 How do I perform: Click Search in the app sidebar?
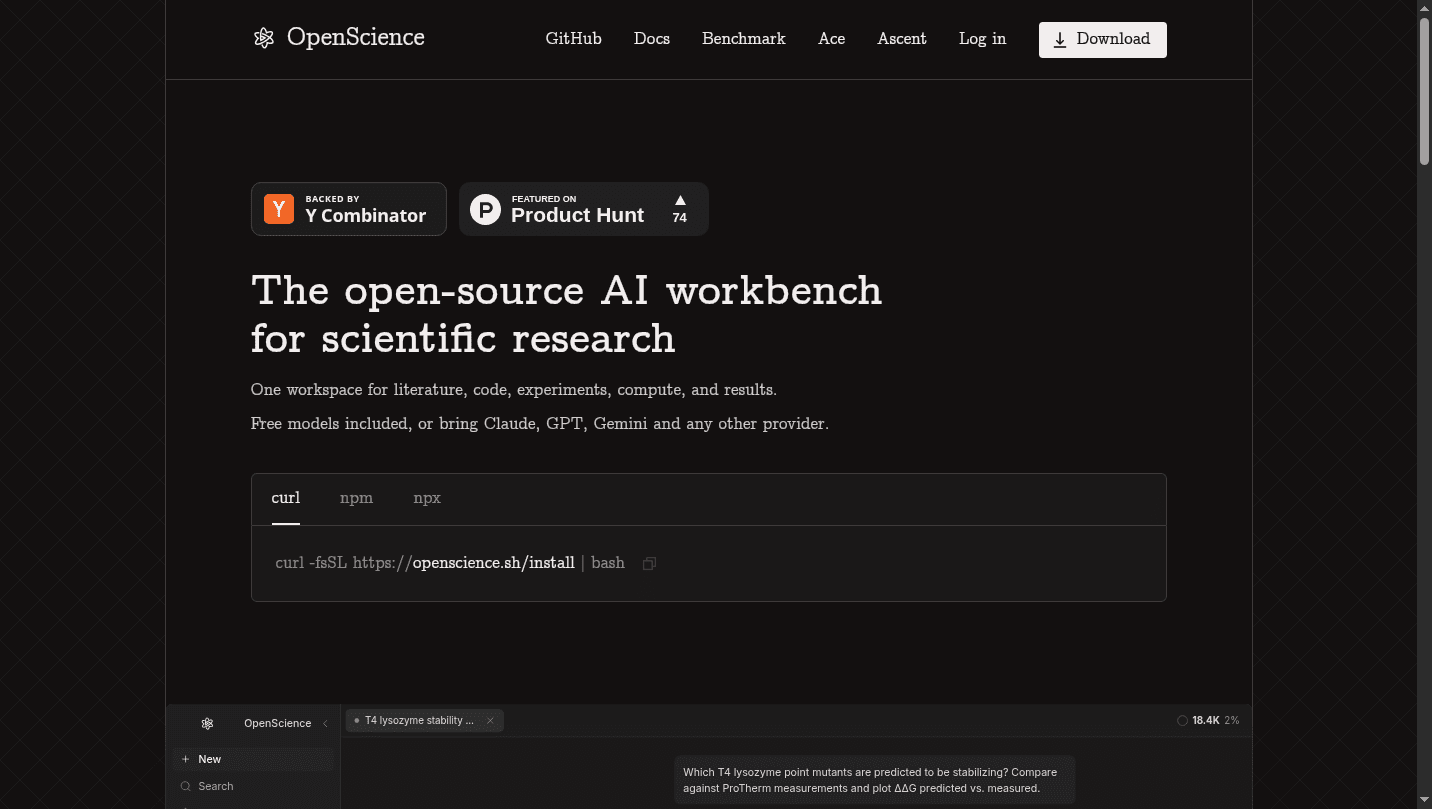(x=253, y=786)
